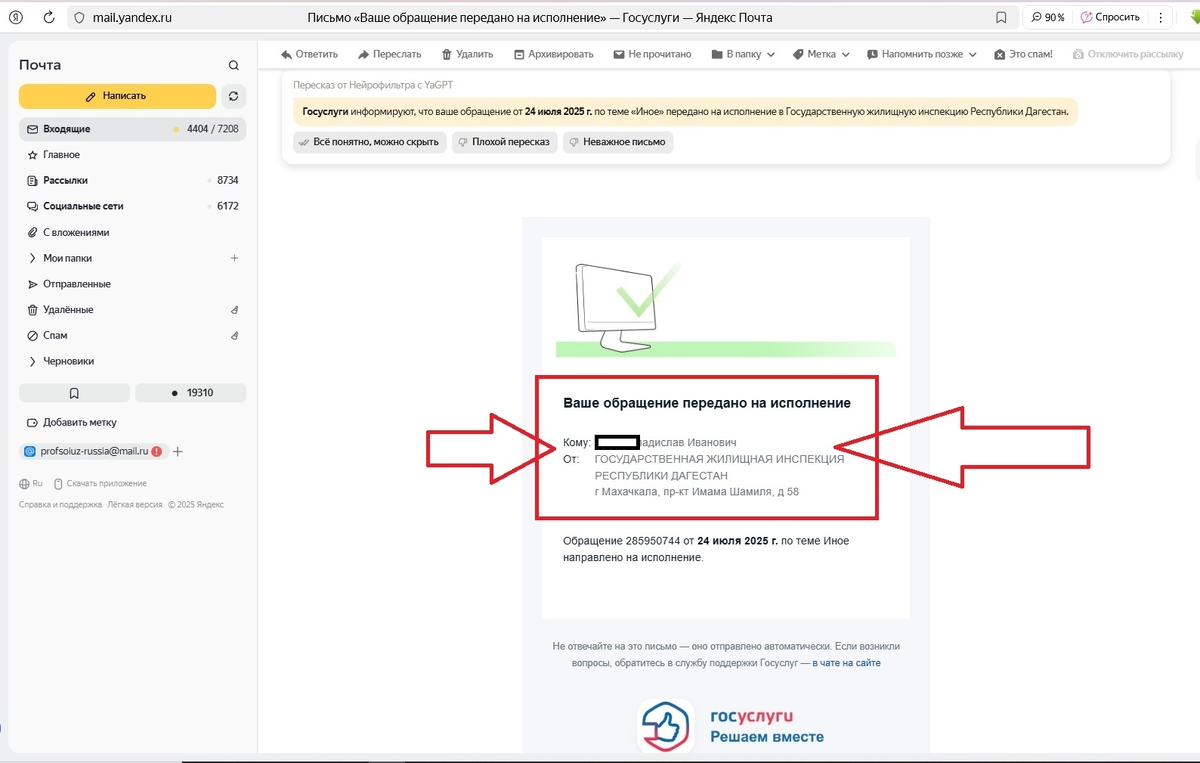Add another mailbox with the plus icon

178,452
